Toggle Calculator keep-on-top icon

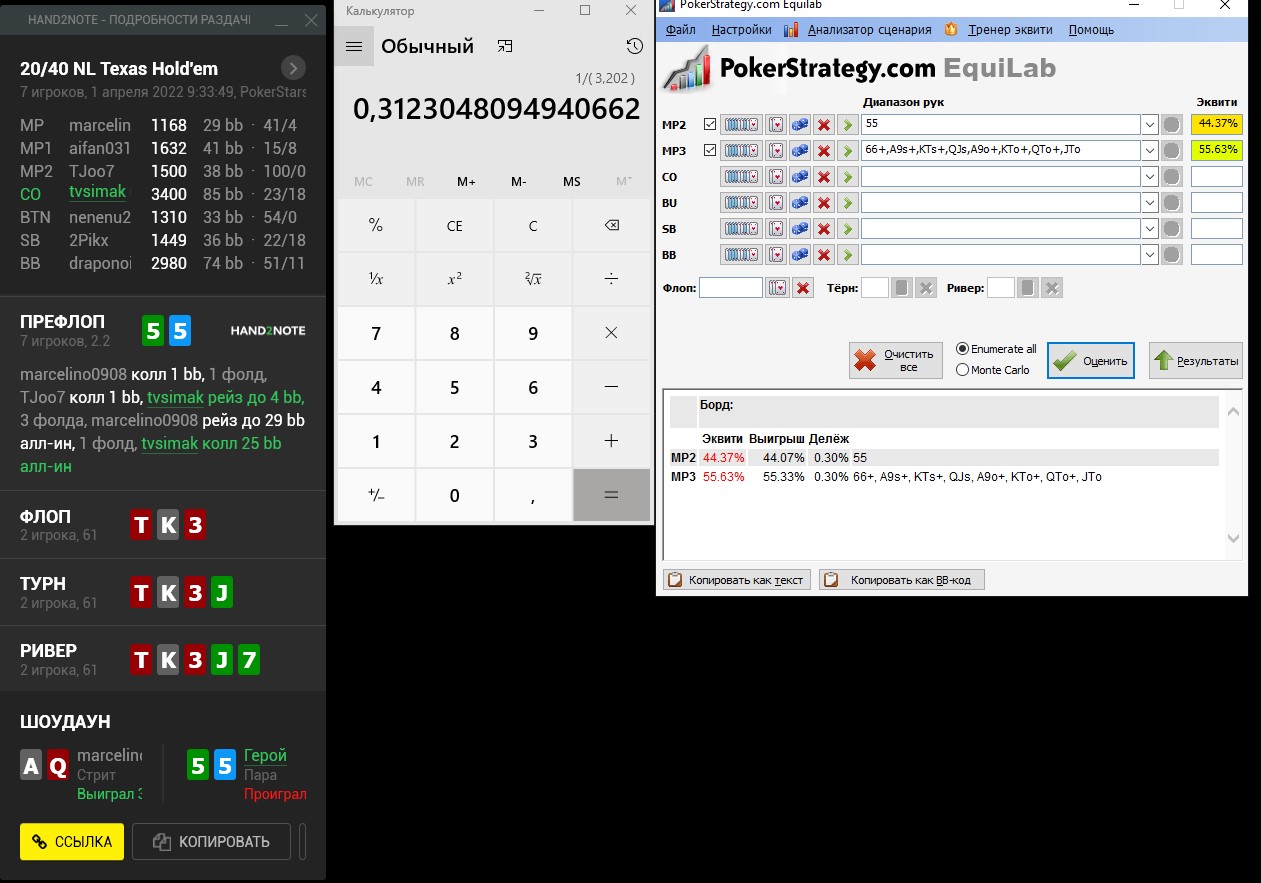(x=505, y=46)
